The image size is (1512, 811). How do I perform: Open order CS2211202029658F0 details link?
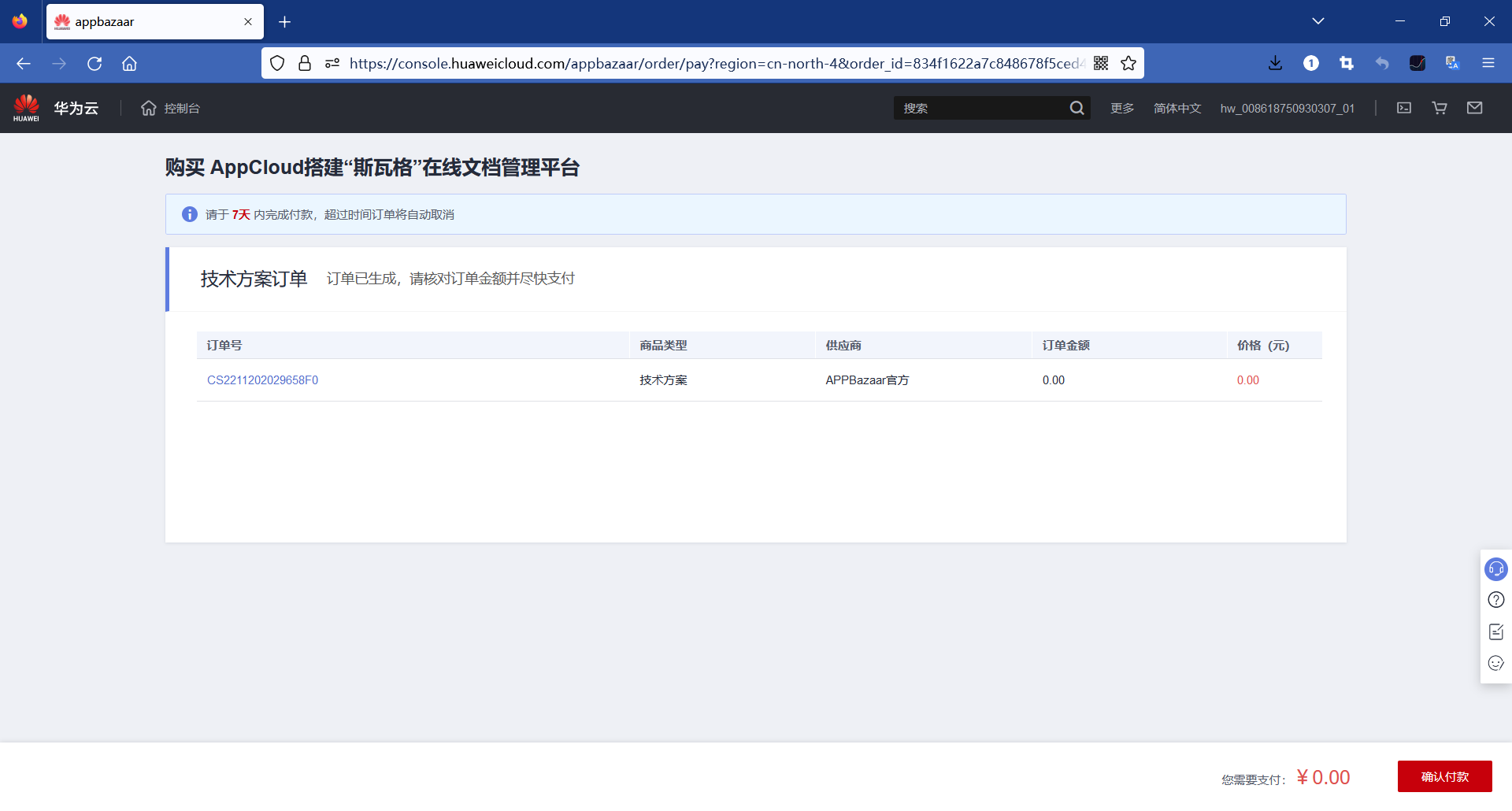[262, 380]
